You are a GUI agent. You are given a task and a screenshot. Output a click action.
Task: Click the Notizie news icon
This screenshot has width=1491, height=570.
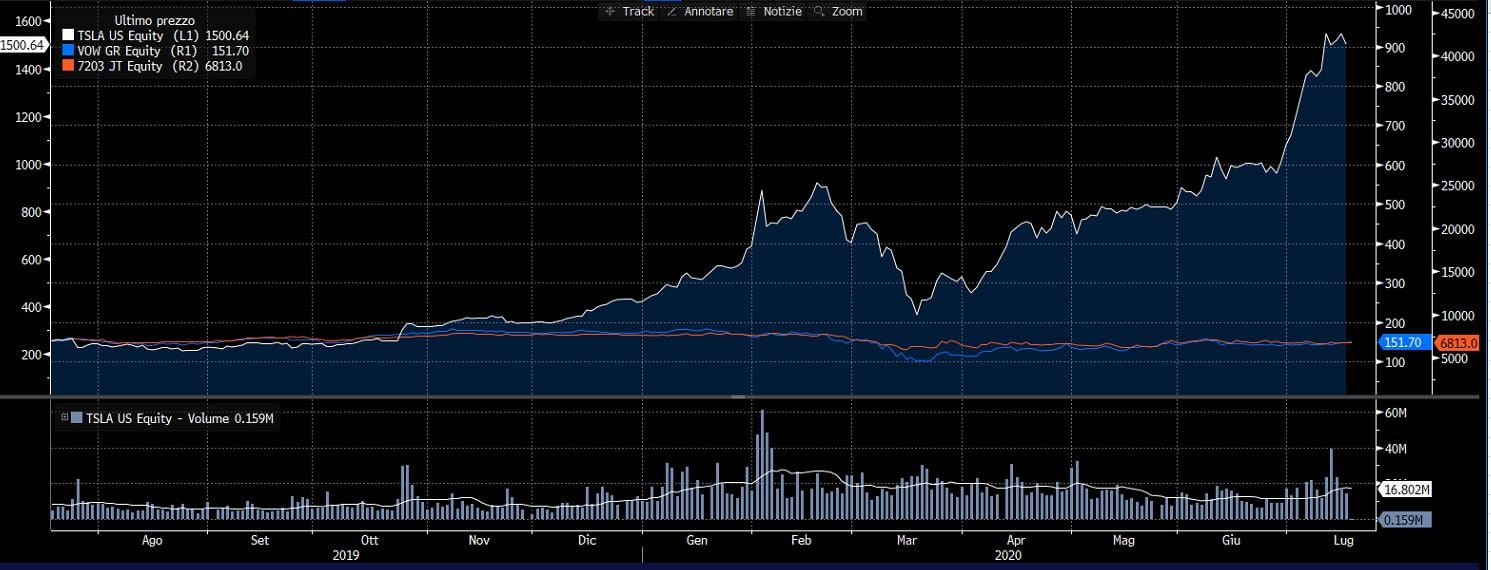pyautogui.click(x=751, y=11)
